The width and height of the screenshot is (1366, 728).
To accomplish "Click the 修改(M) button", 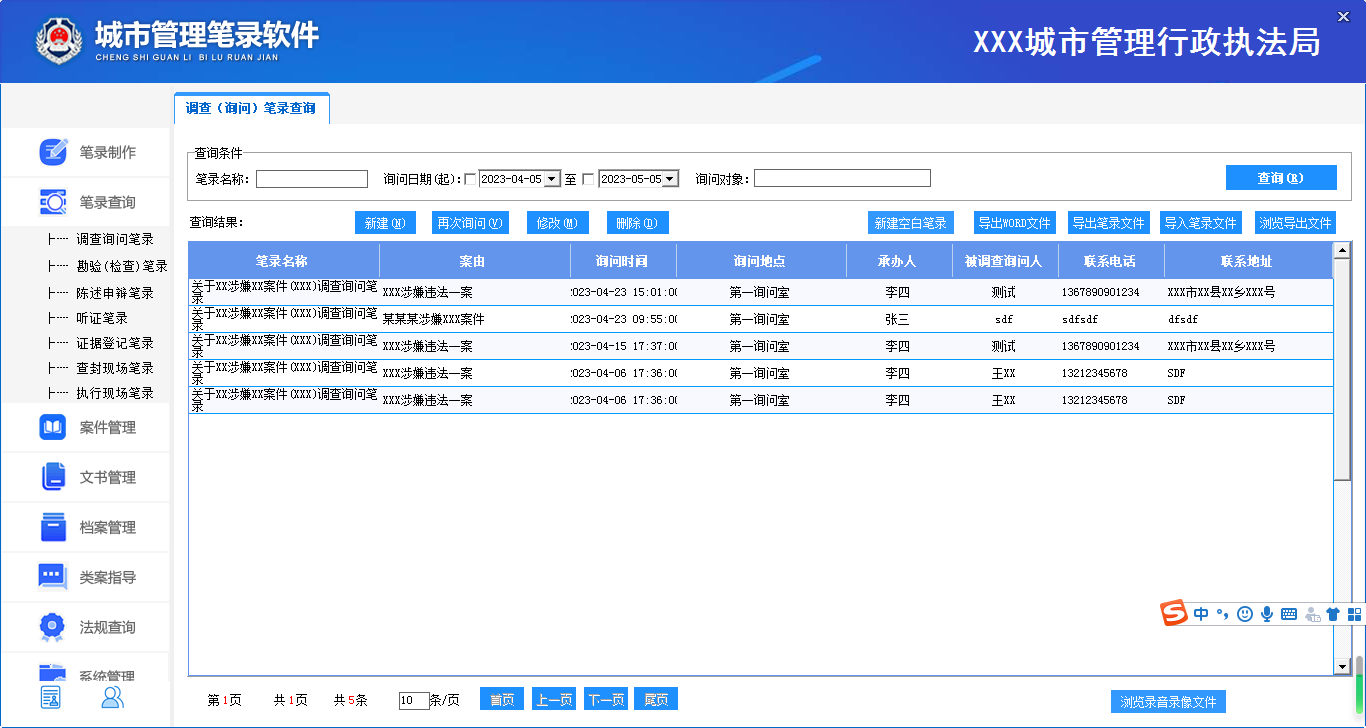I will tap(557, 223).
